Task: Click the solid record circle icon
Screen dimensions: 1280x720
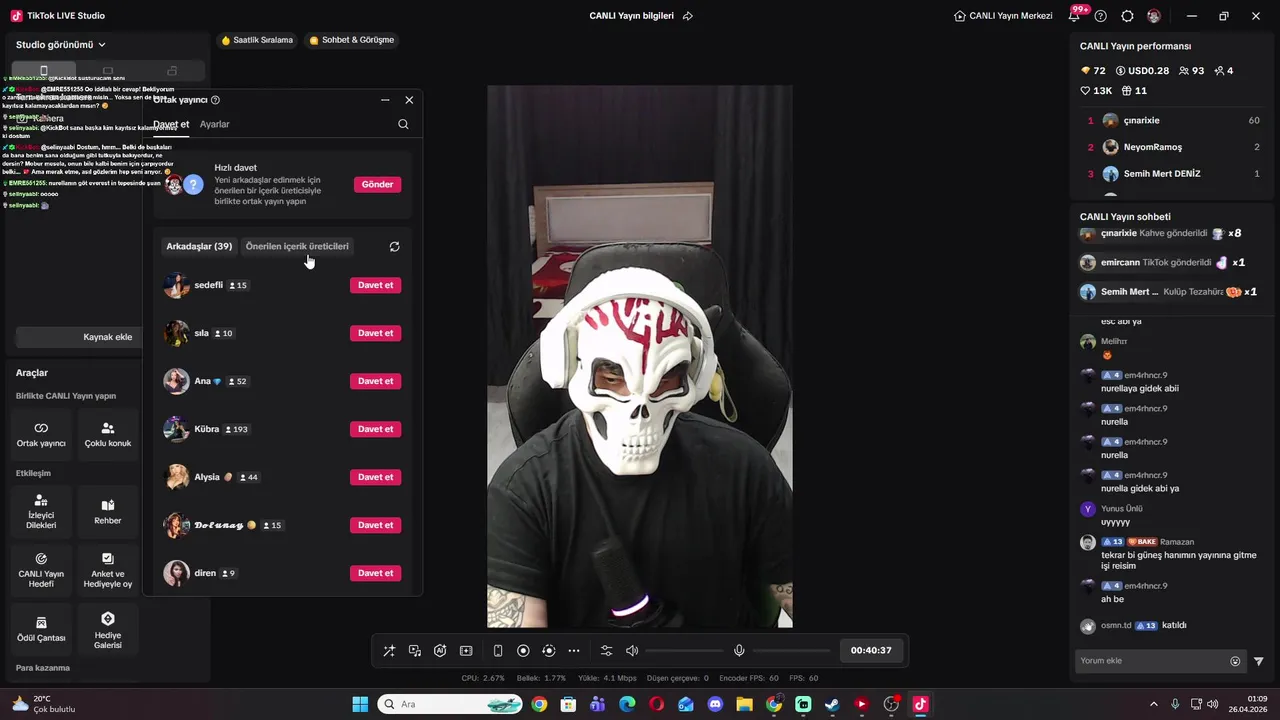Action: [523, 651]
